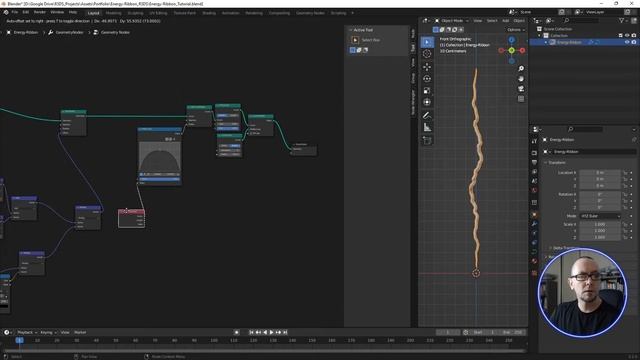Screen dimensions: 640x360
Task: Select the Measure tool
Action: click(427, 127)
